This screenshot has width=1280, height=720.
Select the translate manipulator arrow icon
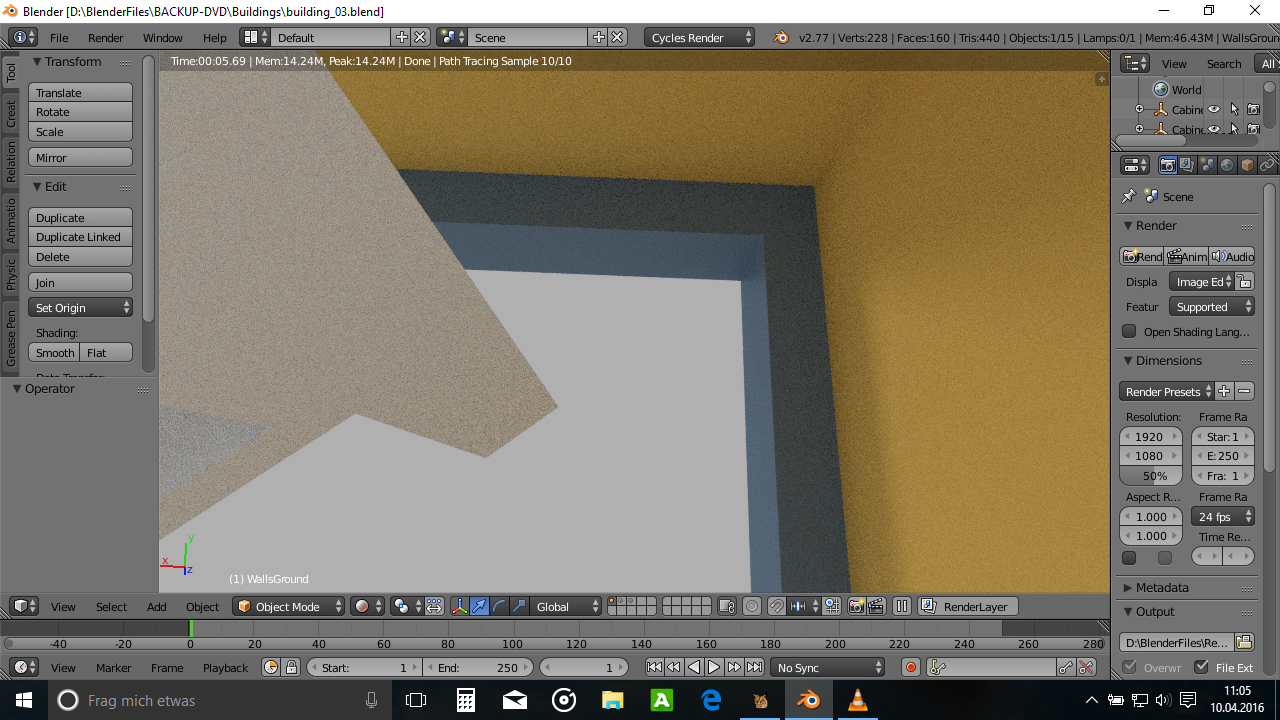click(x=479, y=606)
